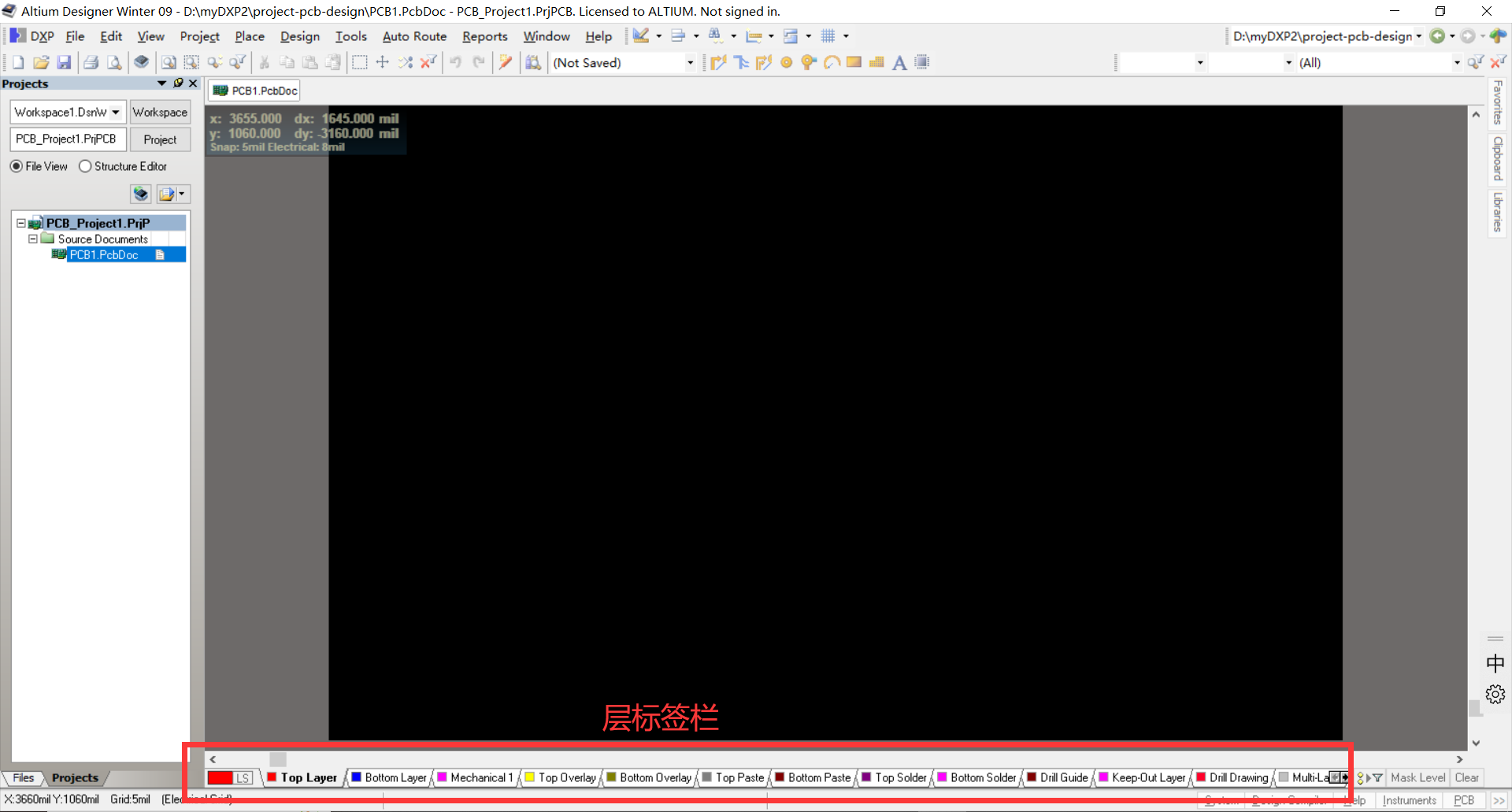Select the Place Component tool

(x=922, y=62)
